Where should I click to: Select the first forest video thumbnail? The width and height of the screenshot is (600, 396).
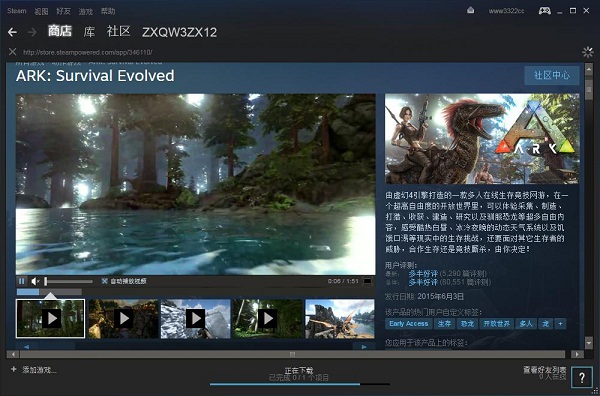coord(51,318)
